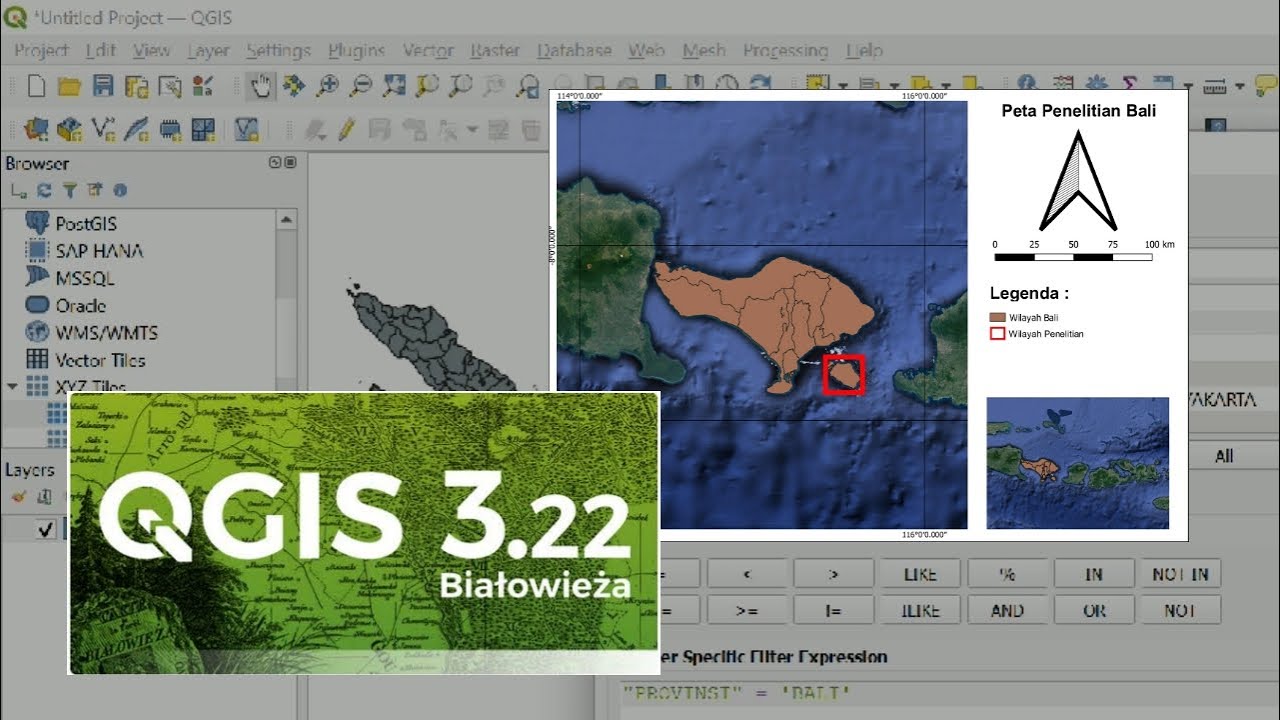The width and height of the screenshot is (1280, 720).
Task: Click the Bali inset overview map thumbnail
Action: [1078, 463]
